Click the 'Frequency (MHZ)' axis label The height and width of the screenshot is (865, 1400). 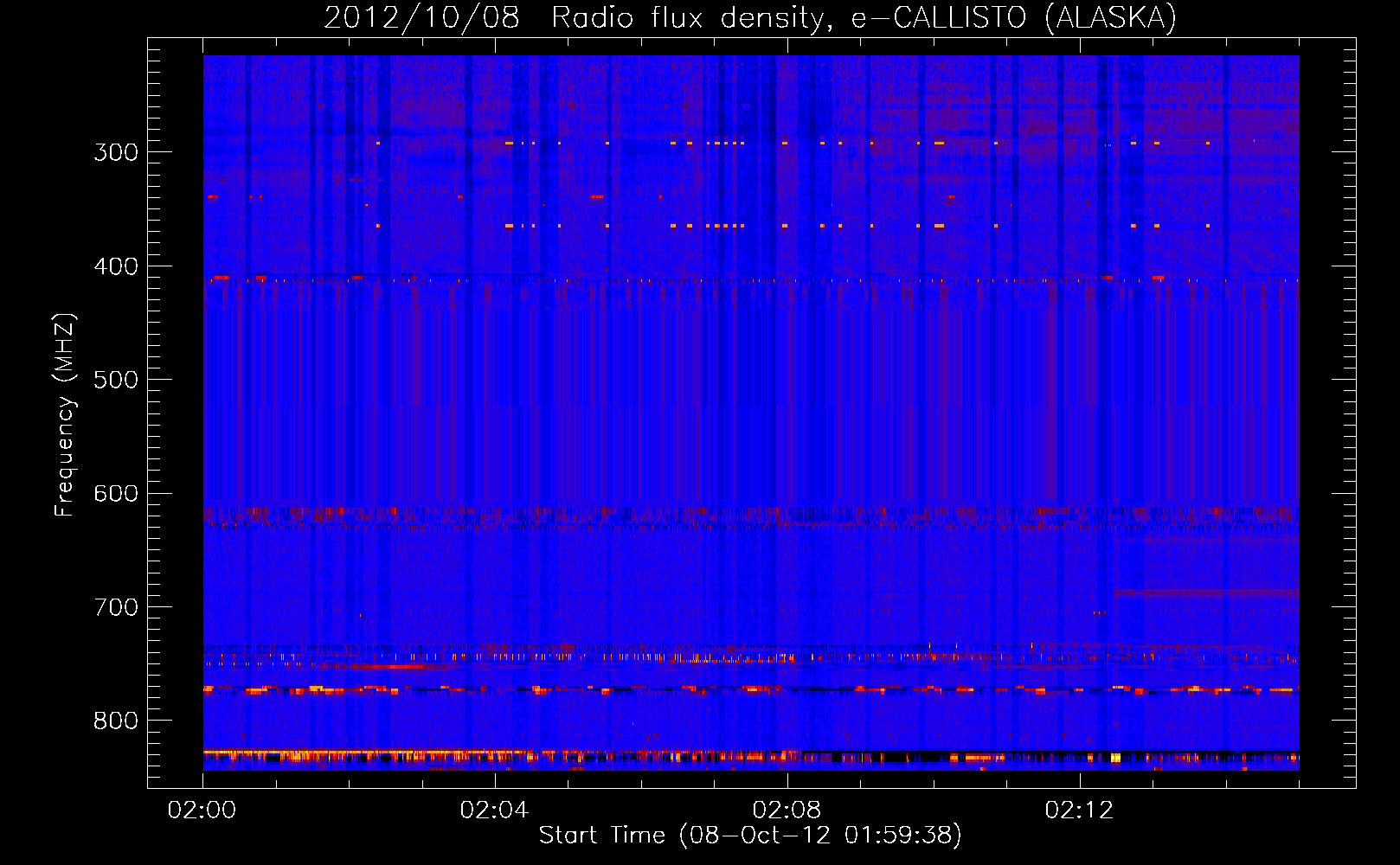(65, 414)
